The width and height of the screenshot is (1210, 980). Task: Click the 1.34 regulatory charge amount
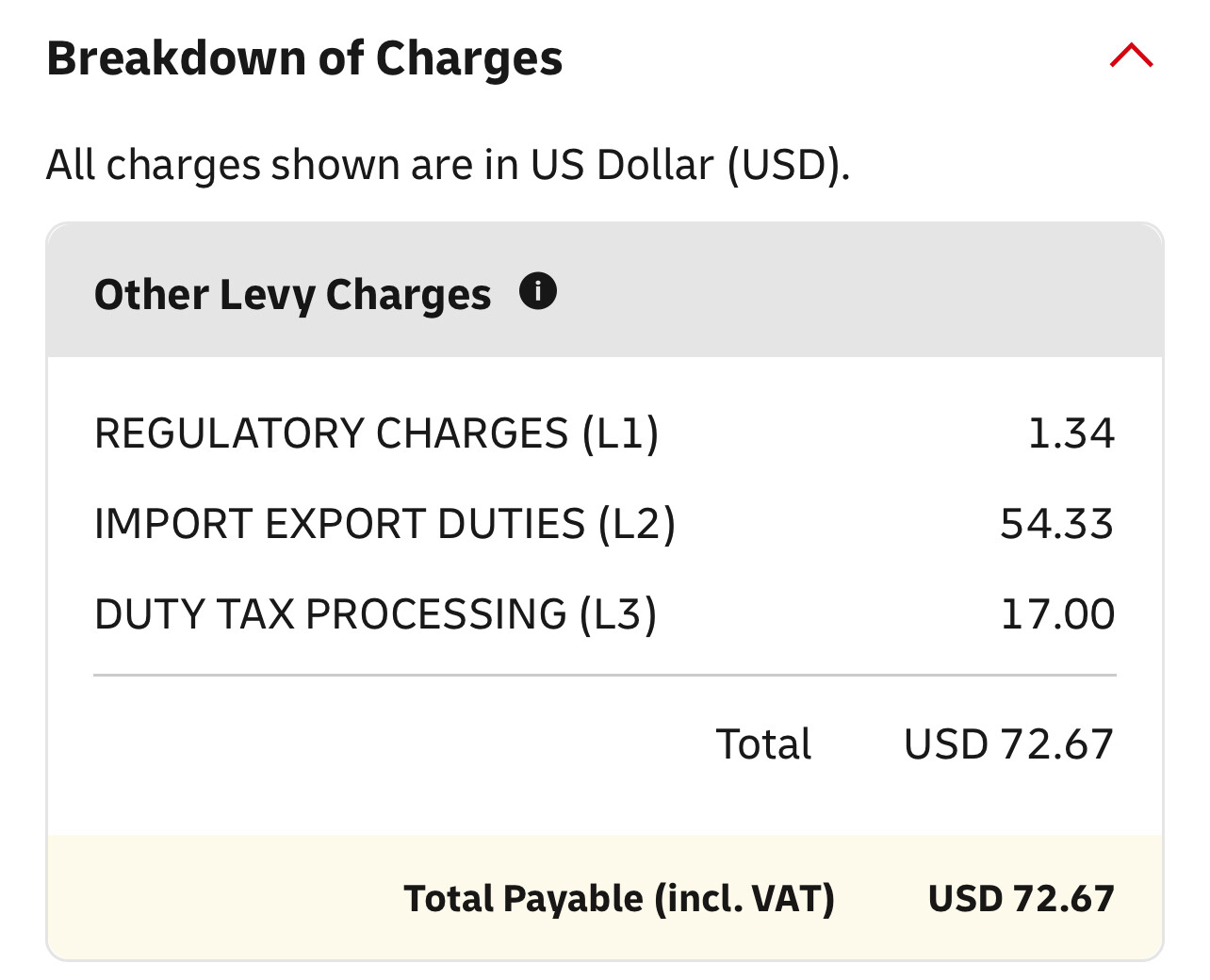point(1071,433)
